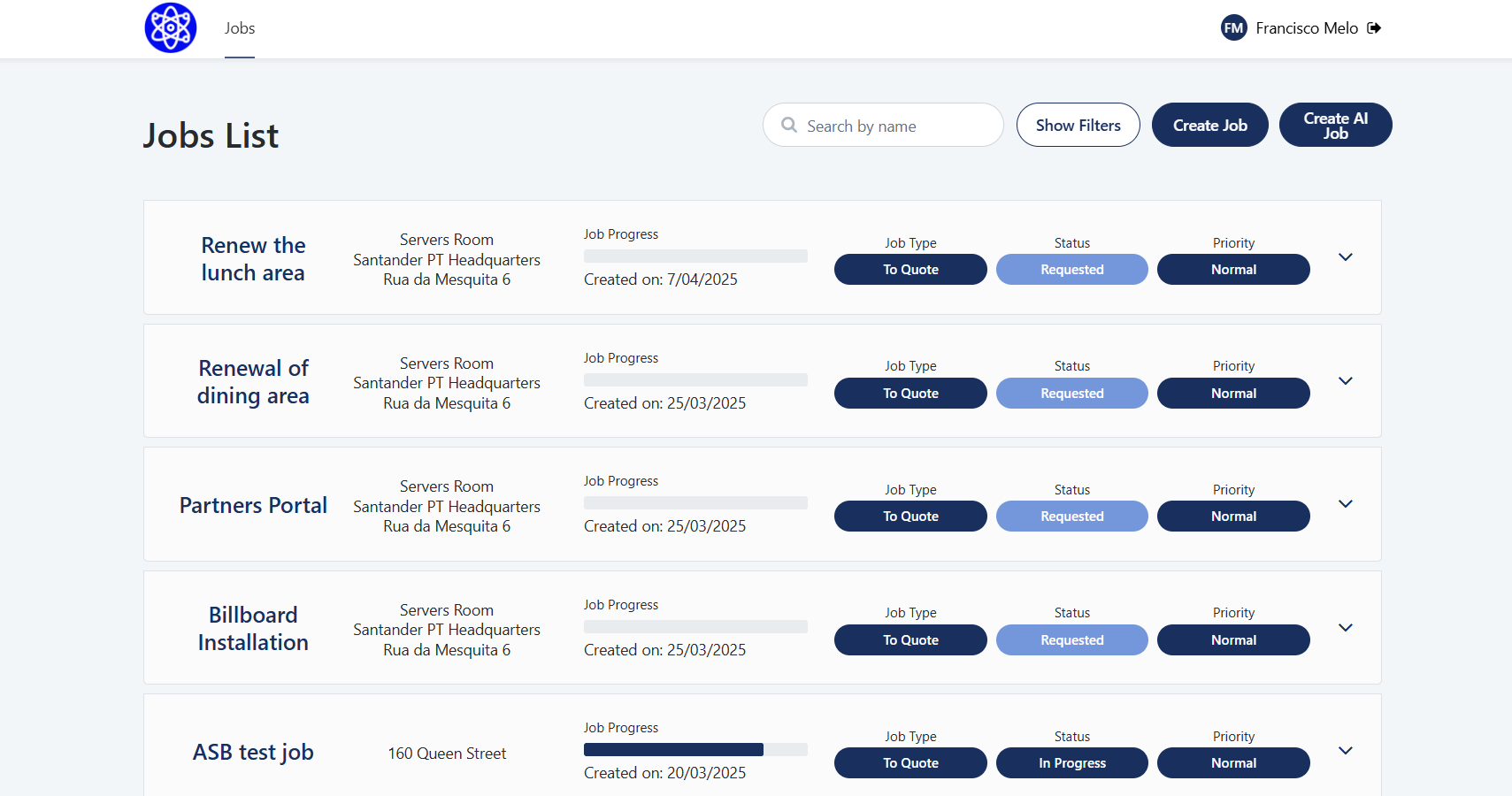The image size is (1512, 796).
Task: Click To Quote type on Renew lunch area
Action: click(x=910, y=270)
